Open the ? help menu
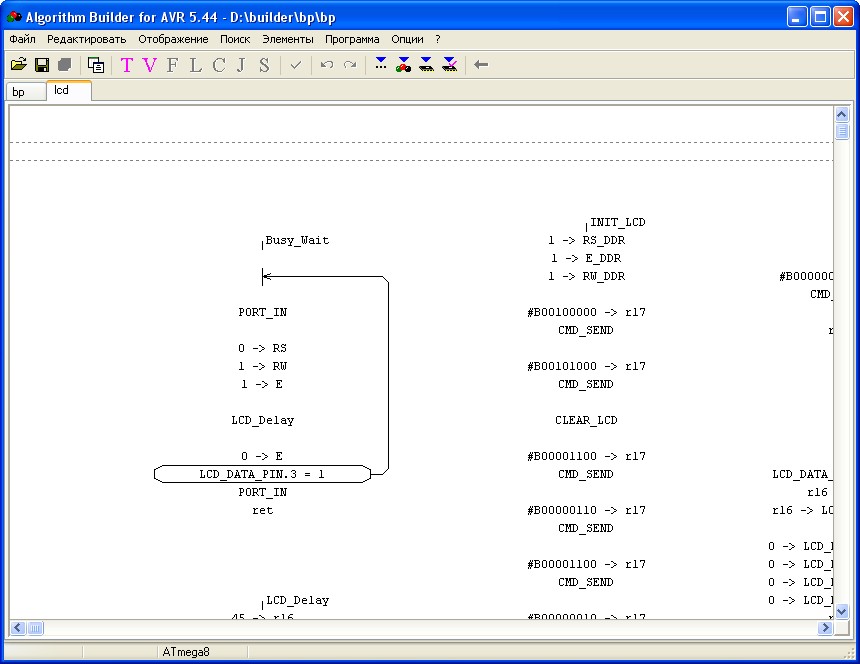860x664 pixels. click(438, 39)
